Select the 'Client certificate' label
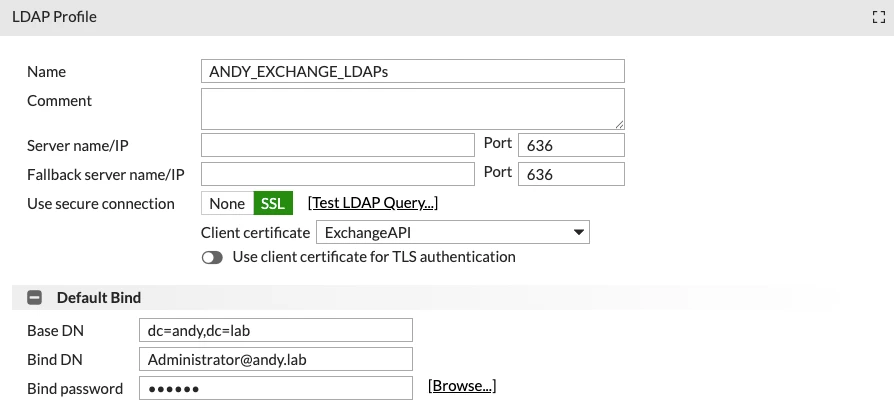Viewport: 894px width, 412px height. pos(255,233)
